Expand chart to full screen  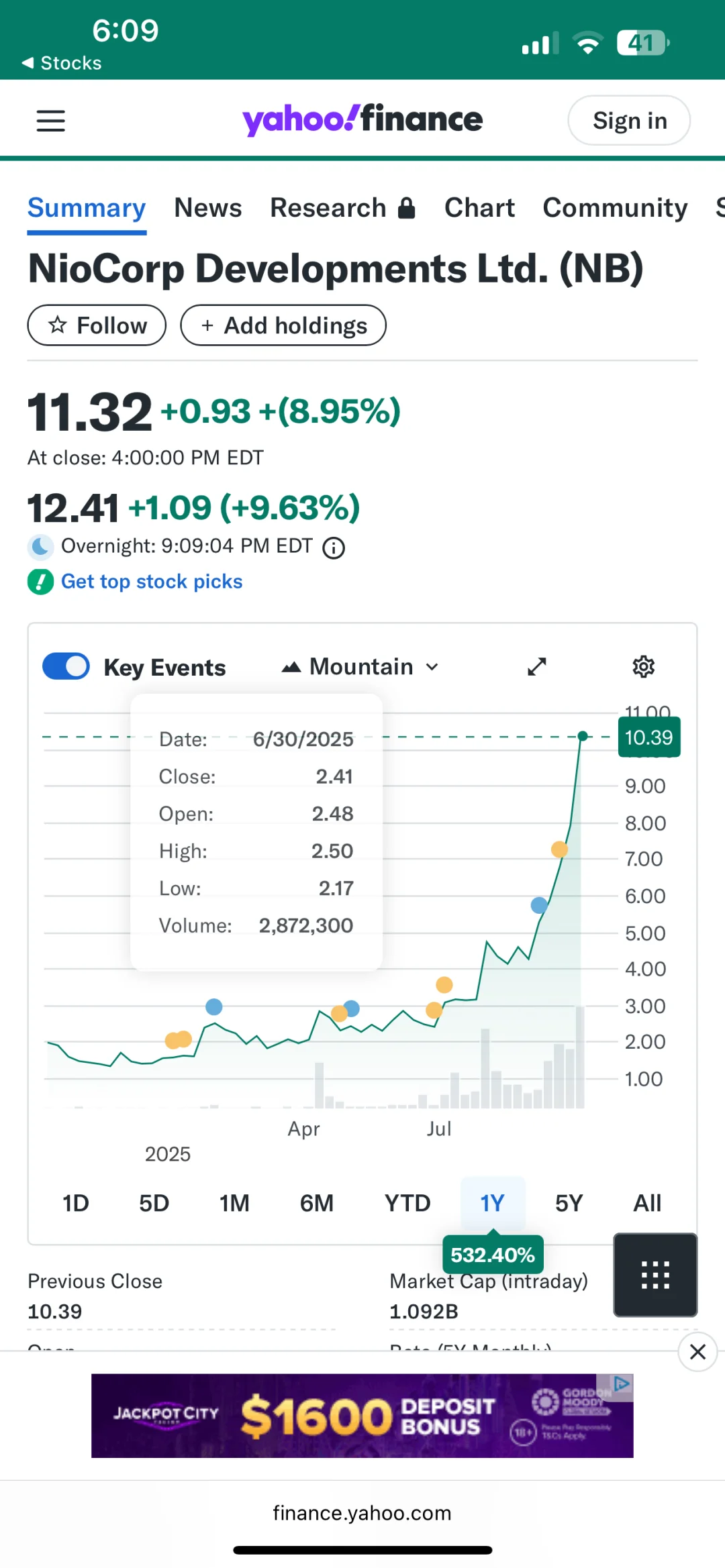(x=537, y=666)
